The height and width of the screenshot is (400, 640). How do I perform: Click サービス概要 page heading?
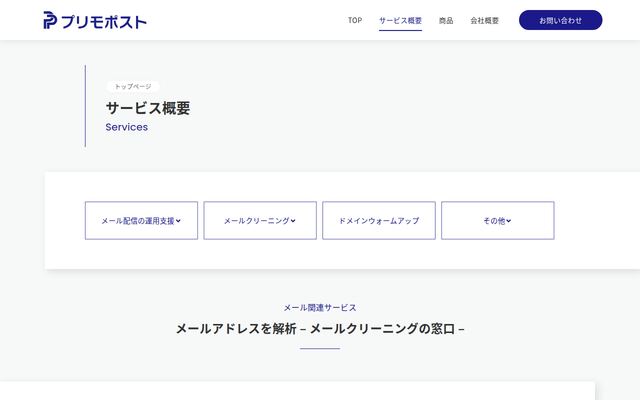tap(148, 108)
